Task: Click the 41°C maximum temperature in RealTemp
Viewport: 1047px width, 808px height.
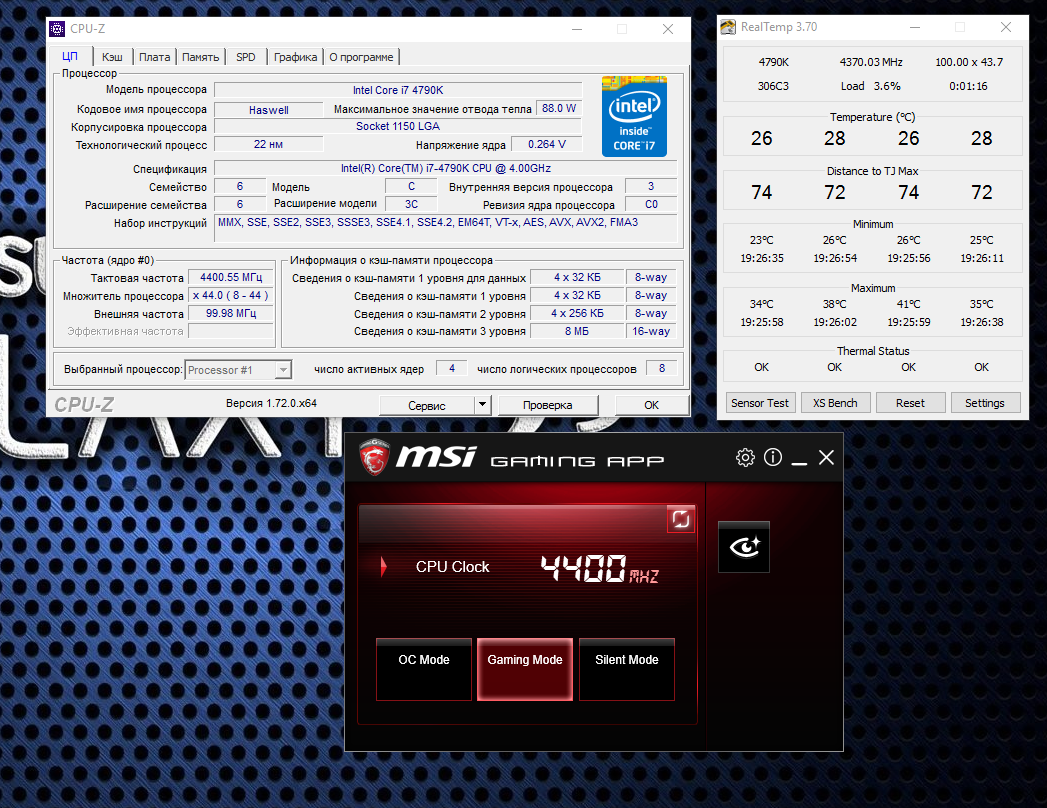Action: pyautogui.click(x=909, y=305)
